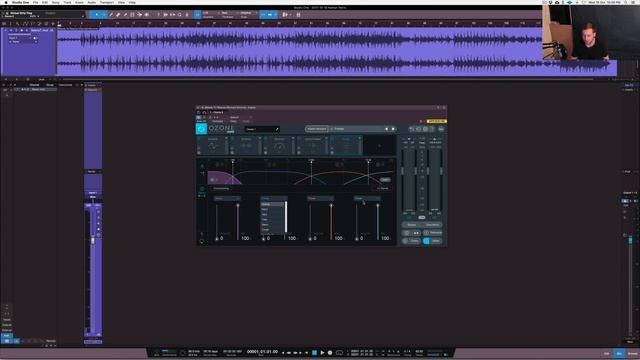Select the third module with the dial graphic
This screenshot has width=640, height=360.
click(x=279, y=145)
